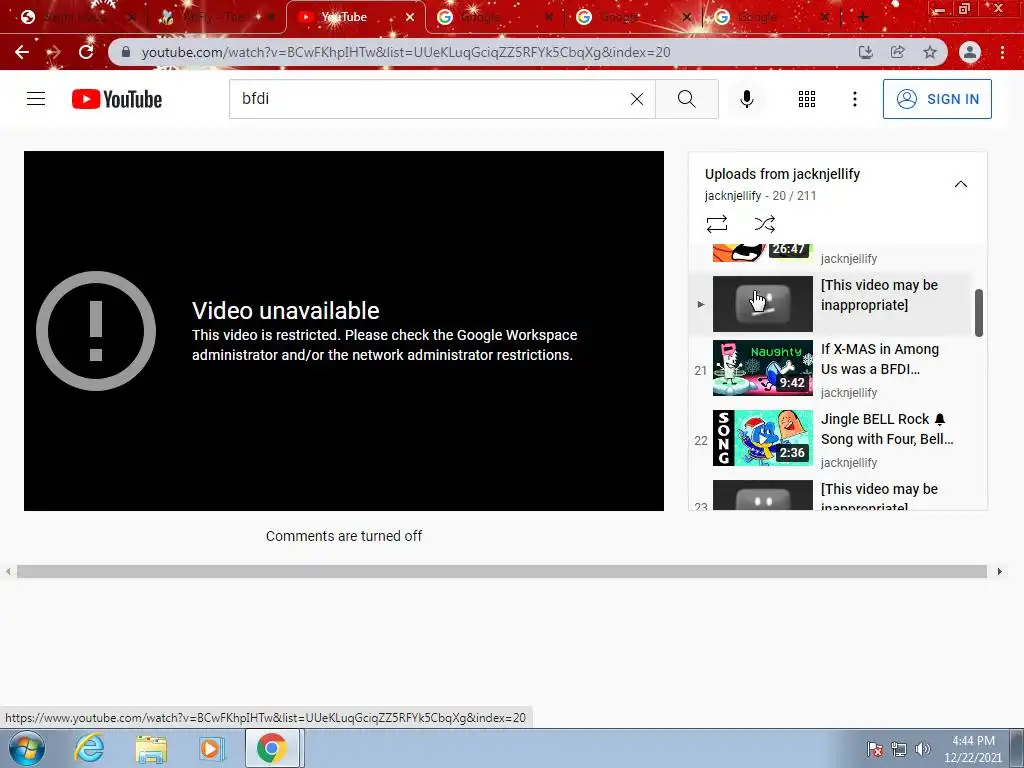Click horizontal scrollbar left arrow

[x=8, y=571]
